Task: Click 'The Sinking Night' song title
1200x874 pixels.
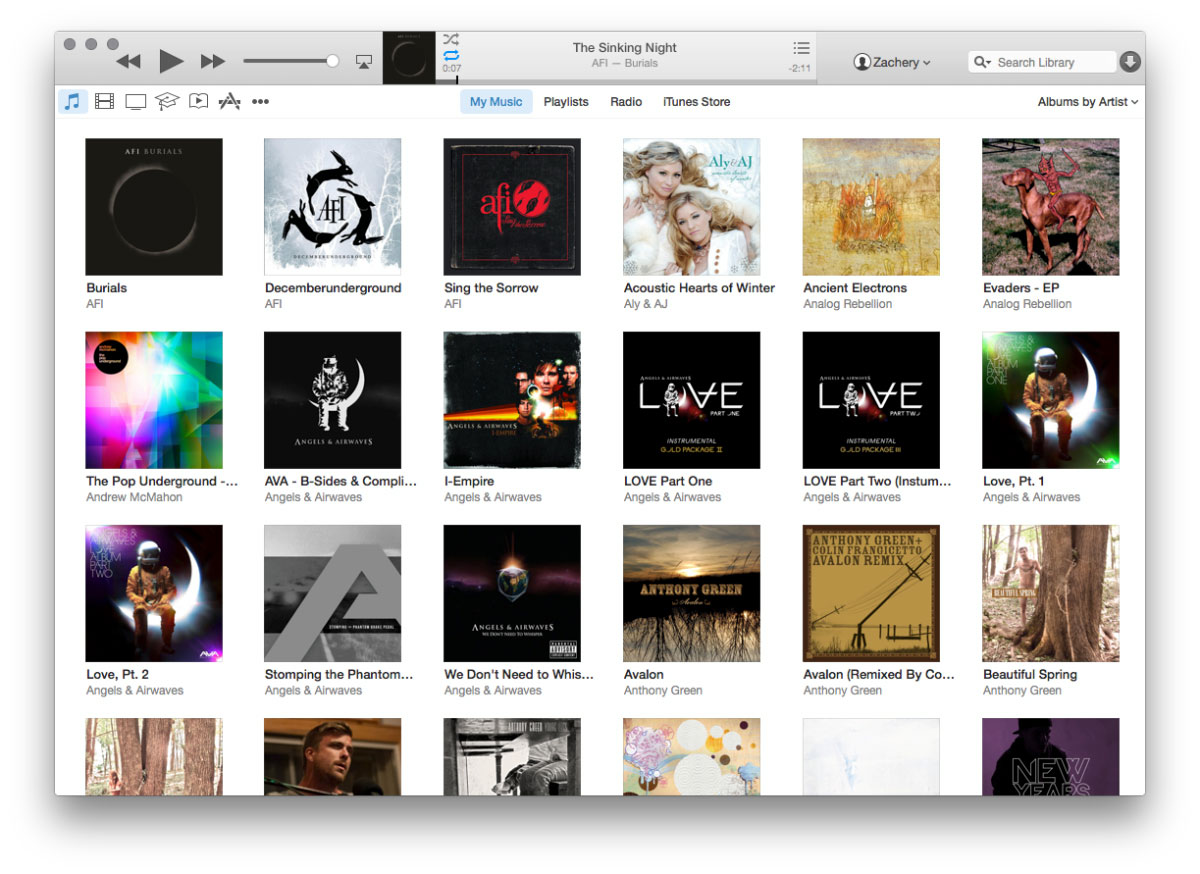Action: (625, 47)
